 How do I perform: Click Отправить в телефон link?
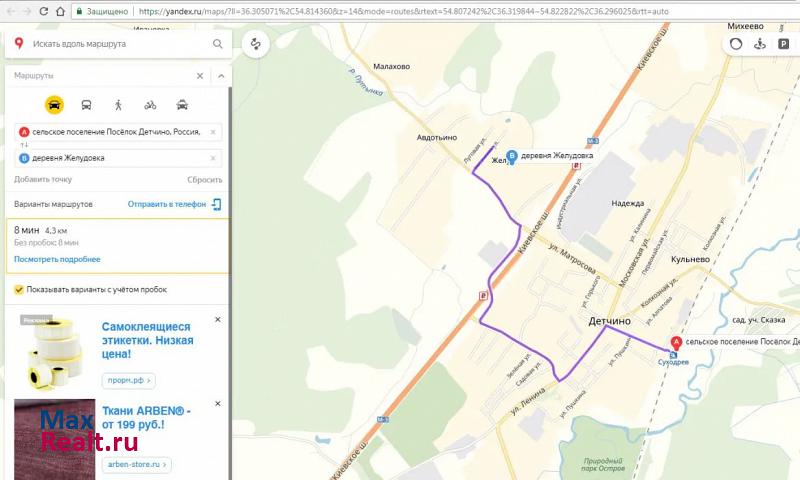(x=166, y=204)
